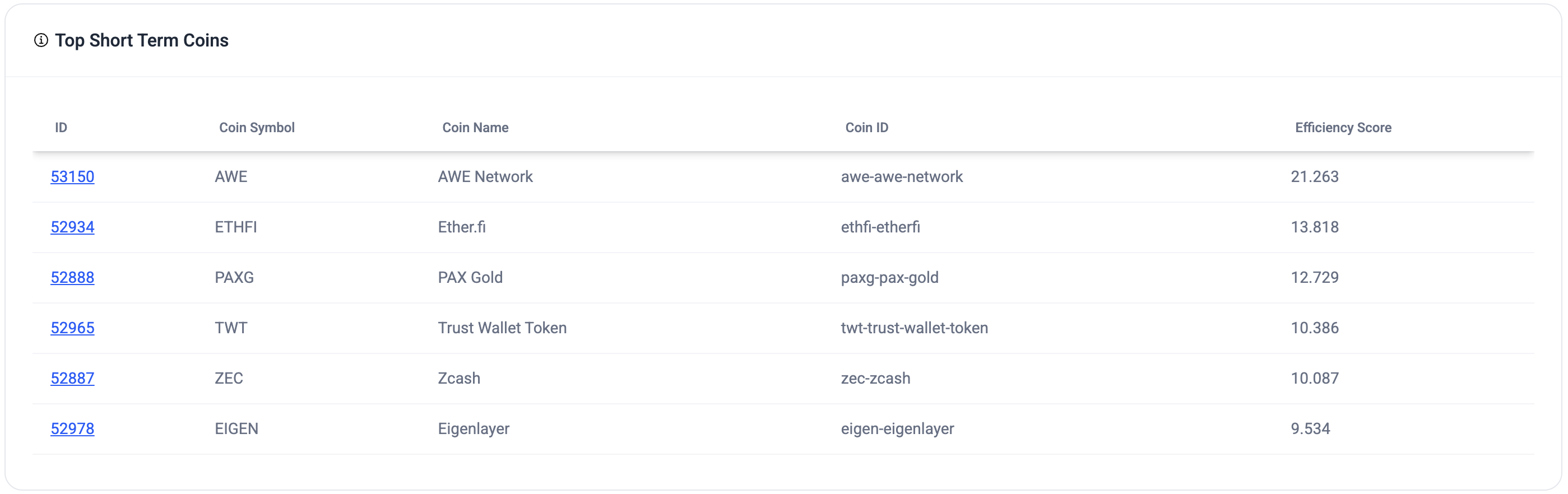1568x494 pixels.
Task: Click the ethfi-etherfi coin ID cell
Action: 881,227
